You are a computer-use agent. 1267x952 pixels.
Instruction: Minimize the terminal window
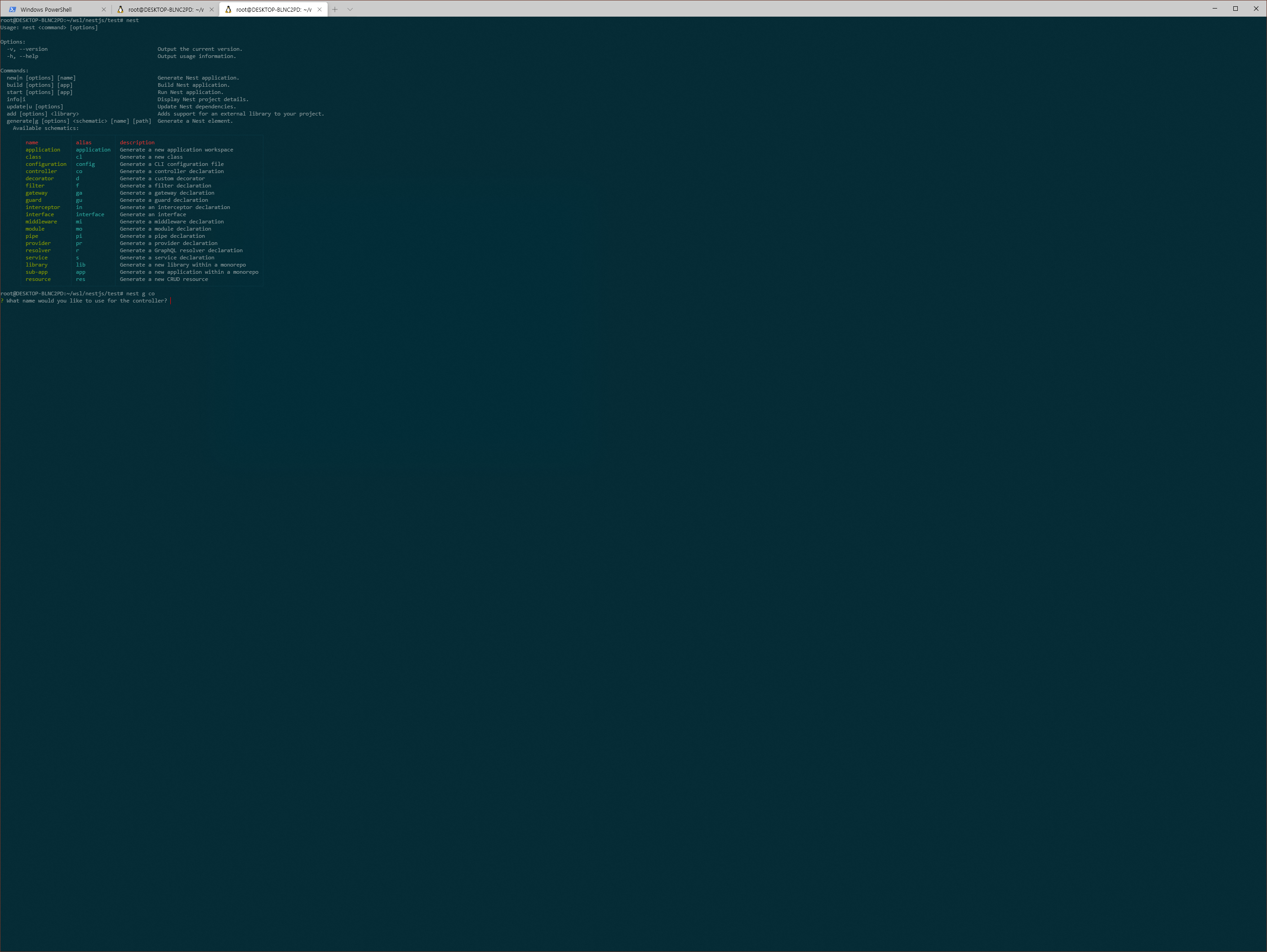coord(1214,9)
